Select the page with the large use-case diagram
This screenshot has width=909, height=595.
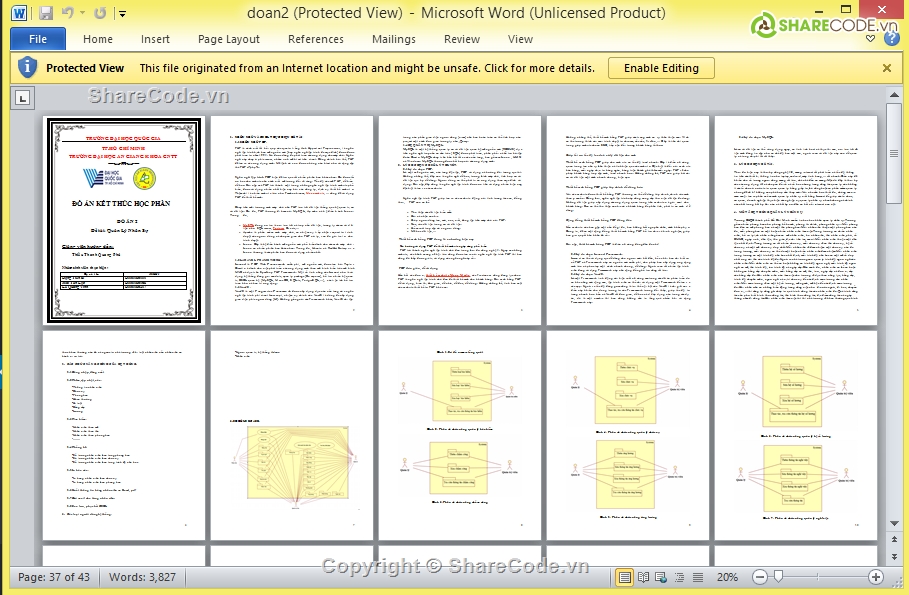pos(292,435)
